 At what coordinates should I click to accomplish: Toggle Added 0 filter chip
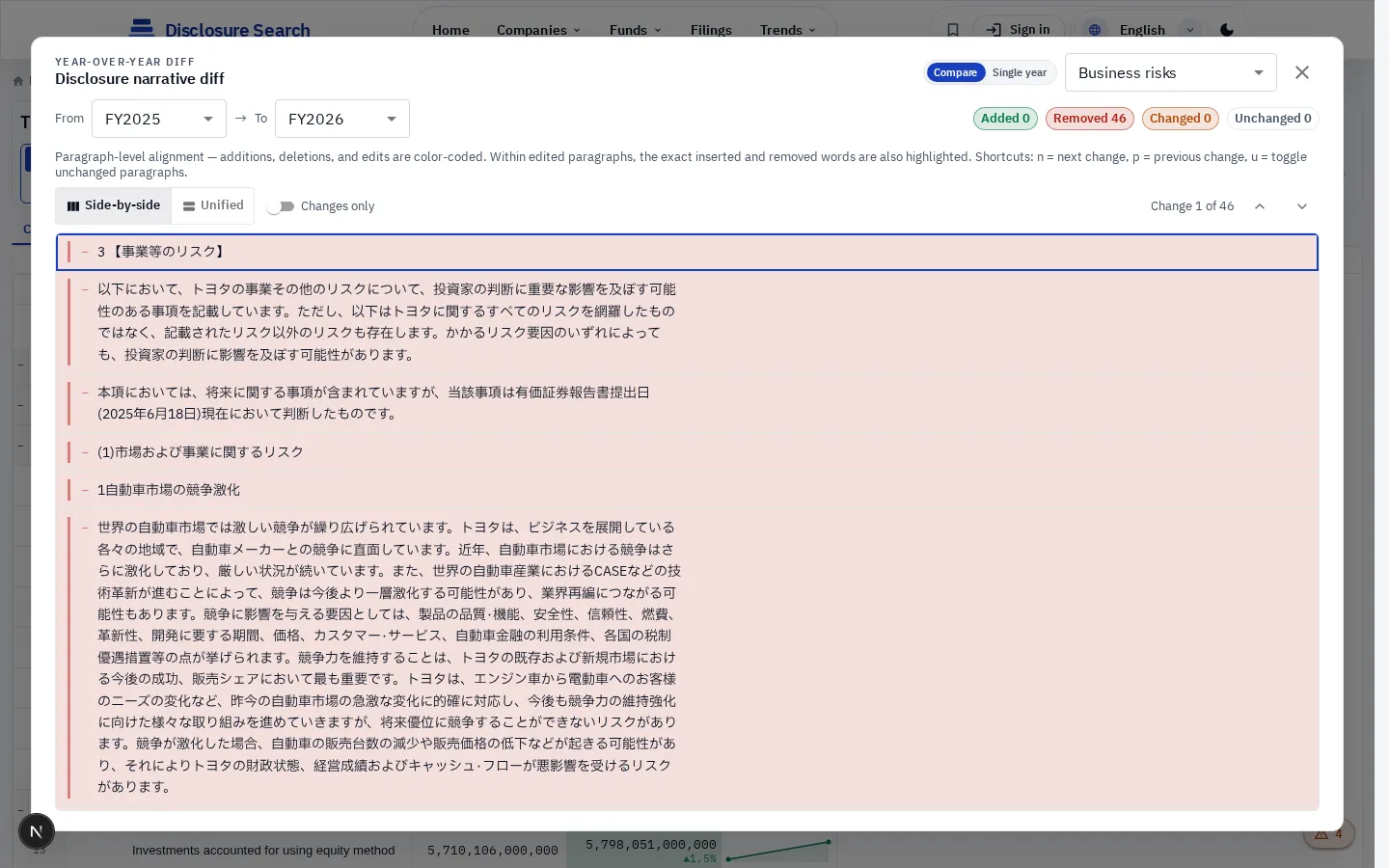click(x=1005, y=119)
